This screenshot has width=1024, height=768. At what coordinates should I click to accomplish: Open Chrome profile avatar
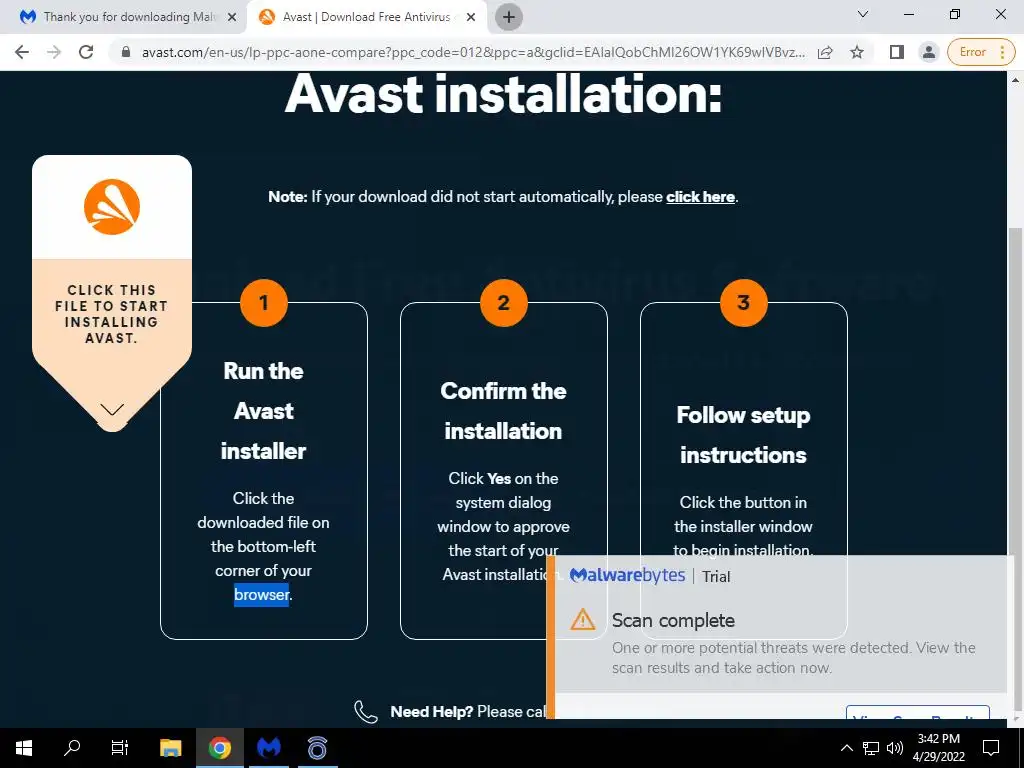click(928, 52)
